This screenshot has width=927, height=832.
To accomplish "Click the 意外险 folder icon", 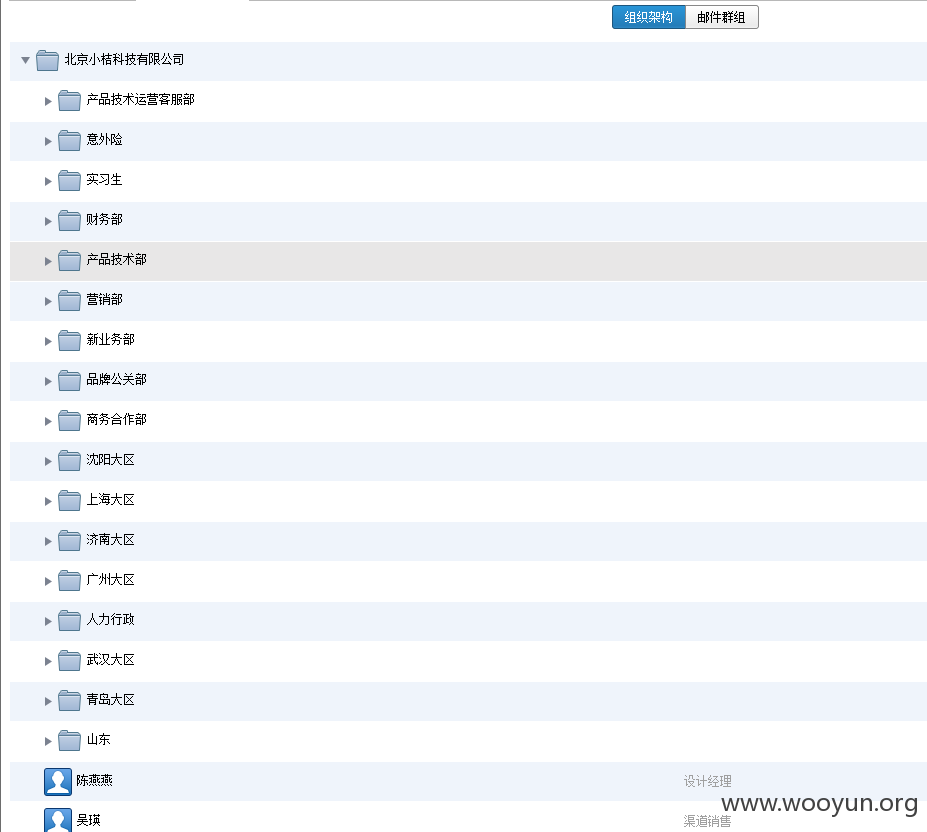I will coord(69,140).
